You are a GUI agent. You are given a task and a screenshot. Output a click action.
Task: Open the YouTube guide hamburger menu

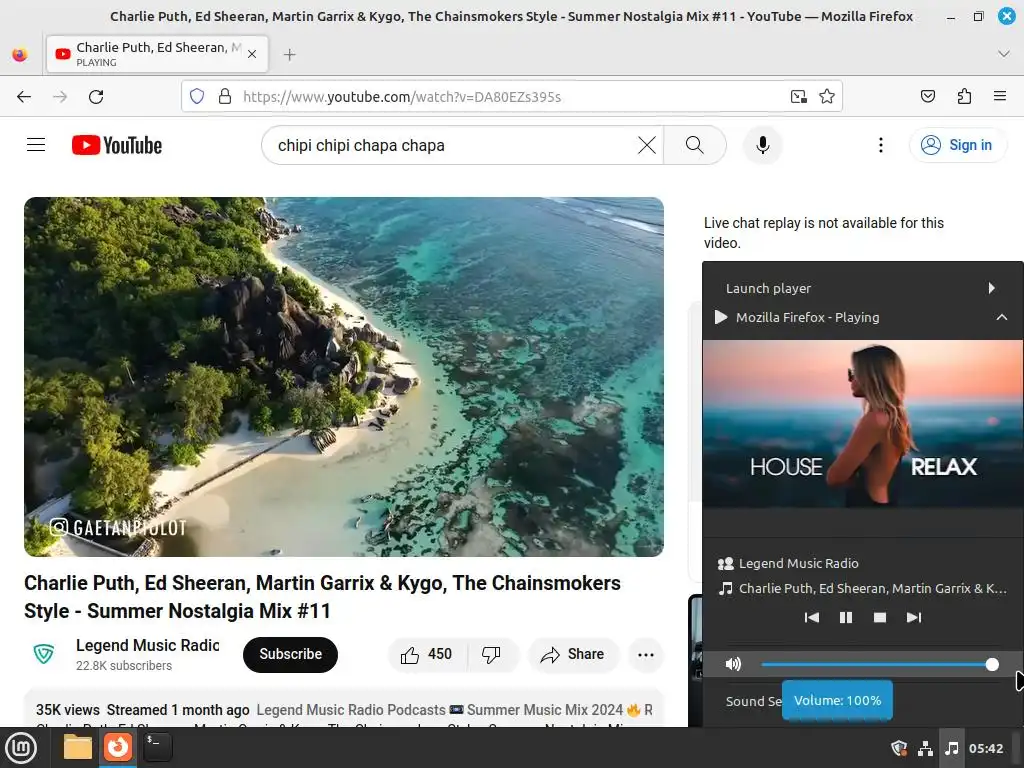(x=36, y=145)
